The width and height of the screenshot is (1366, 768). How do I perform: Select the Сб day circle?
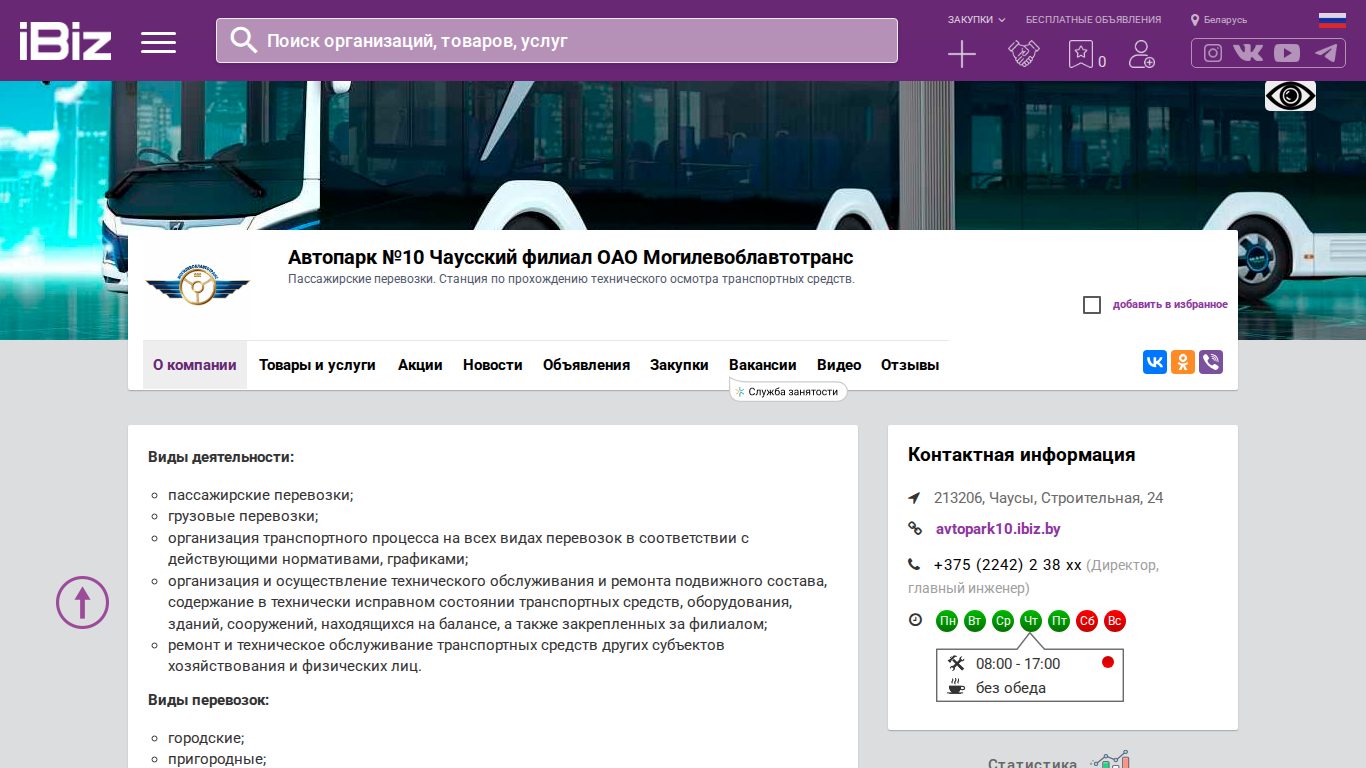click(x=1087, y=621)
